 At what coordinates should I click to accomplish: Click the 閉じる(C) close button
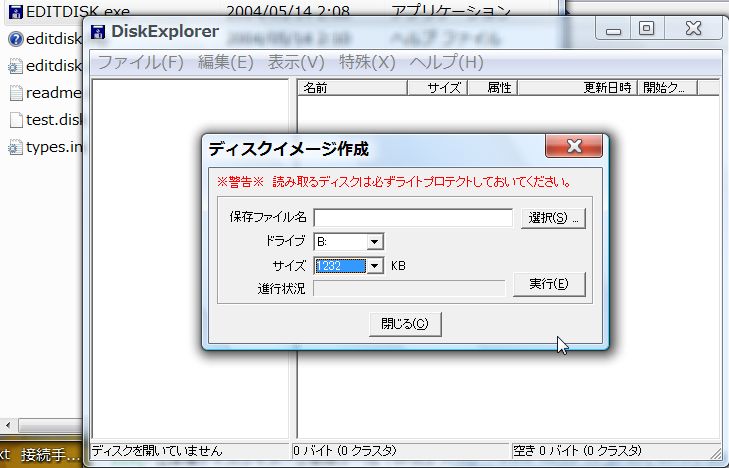coord(405,324)
